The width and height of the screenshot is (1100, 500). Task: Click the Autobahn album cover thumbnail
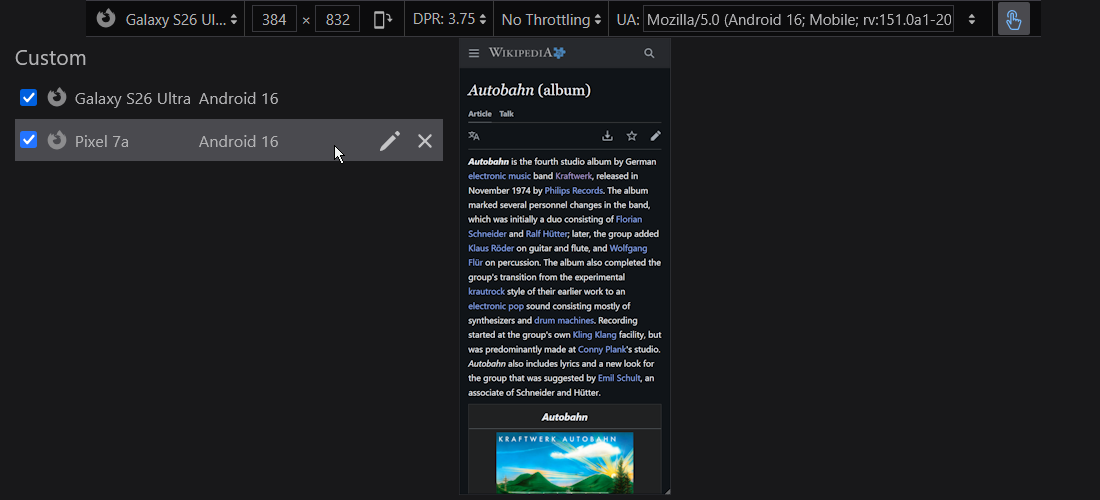[x=565, y=463]
